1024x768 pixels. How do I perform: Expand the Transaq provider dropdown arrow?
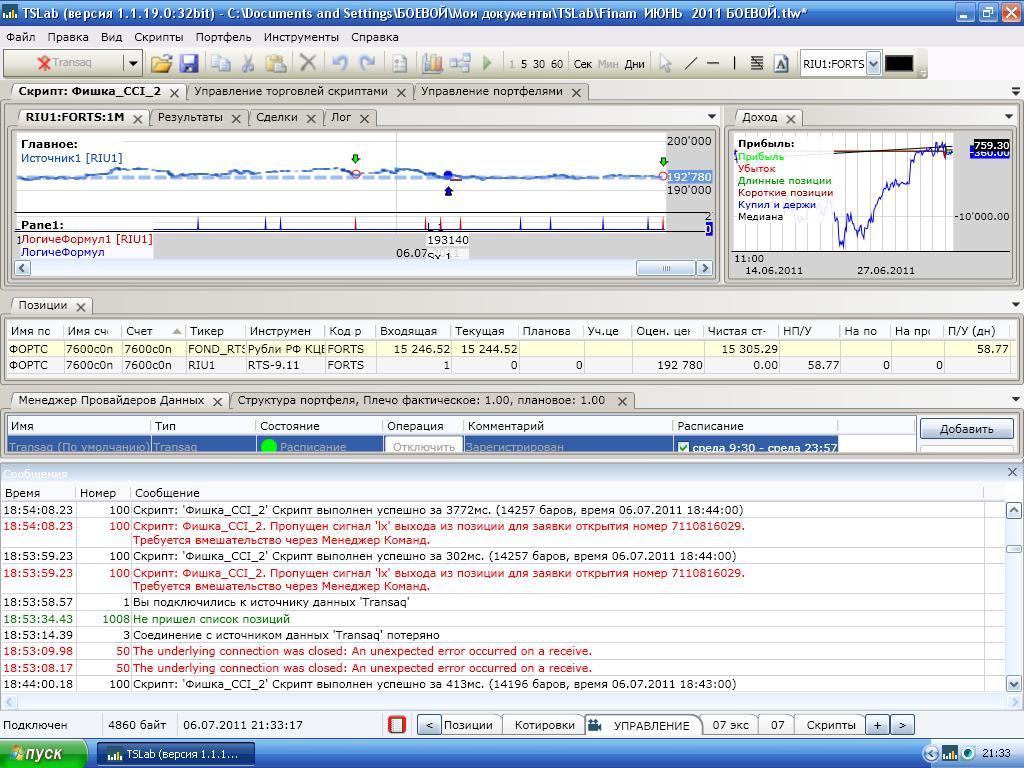(x=132, y=64)
